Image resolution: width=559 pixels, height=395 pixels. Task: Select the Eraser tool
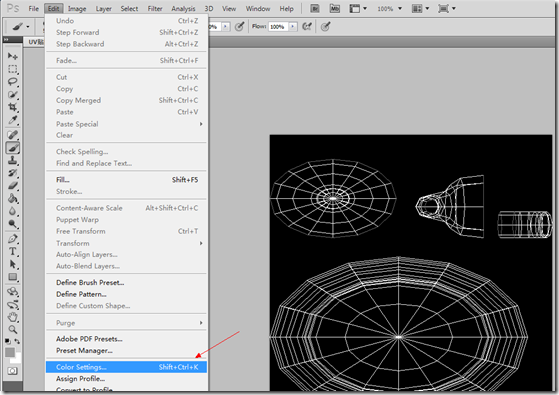[x=12, y=186]
